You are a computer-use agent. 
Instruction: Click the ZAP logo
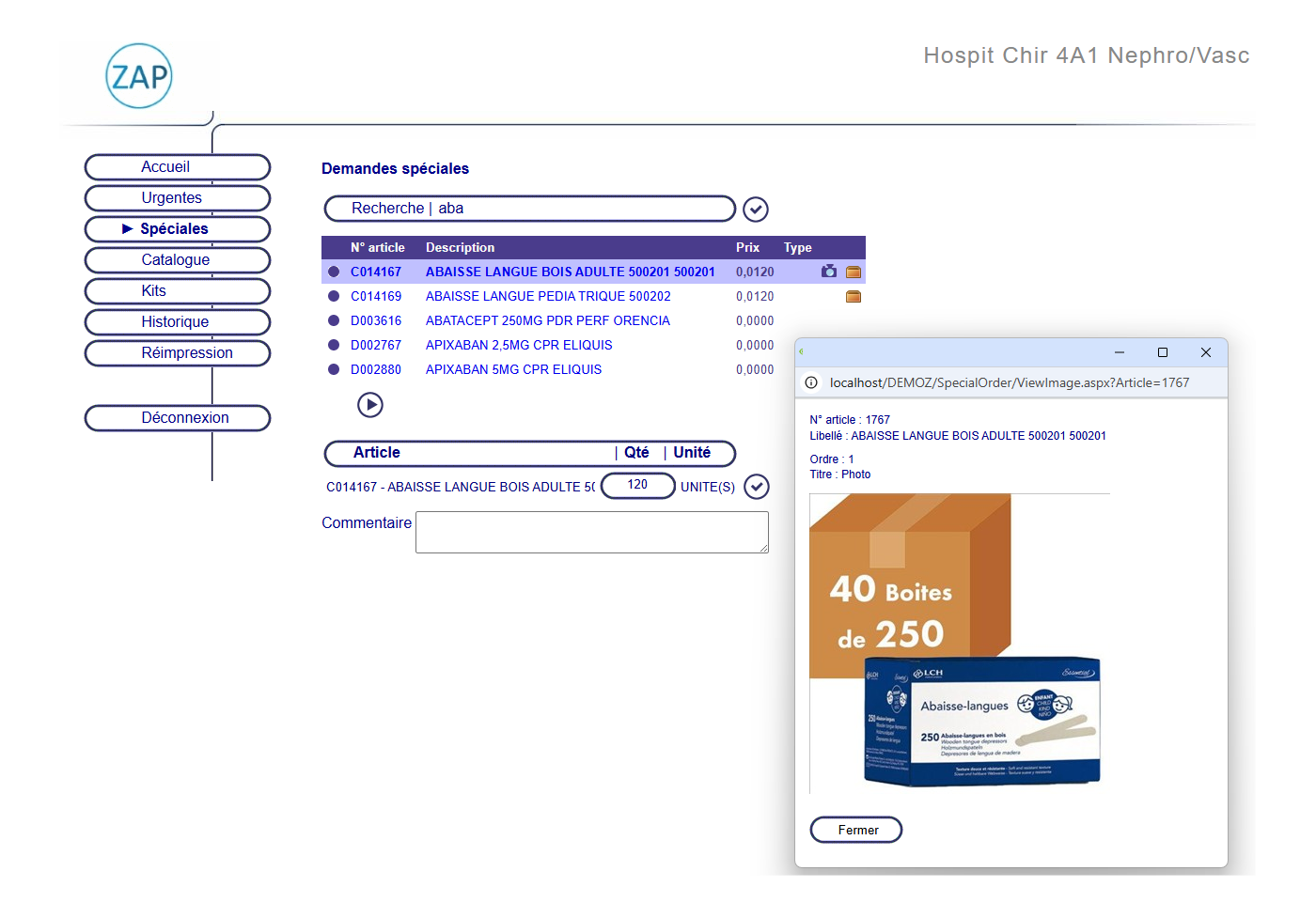(139, 76)
